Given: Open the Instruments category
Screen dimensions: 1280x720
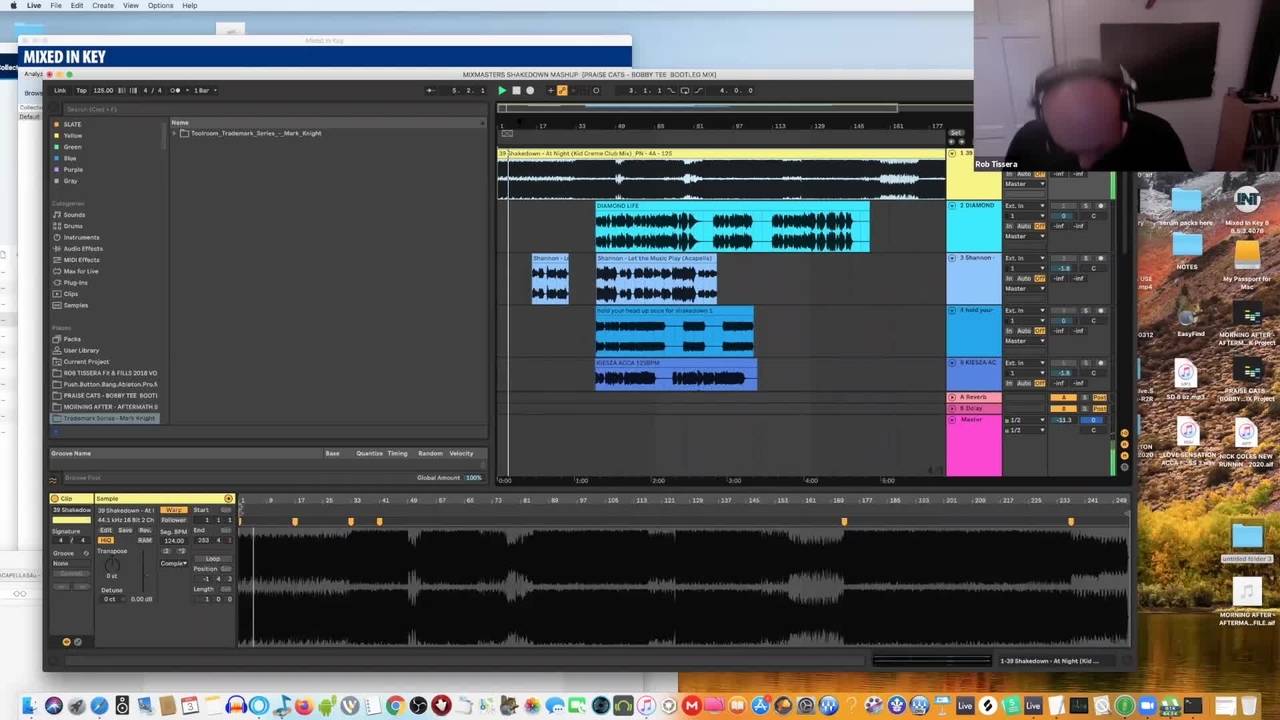Looking at the screenshot, I should [81, 237].
